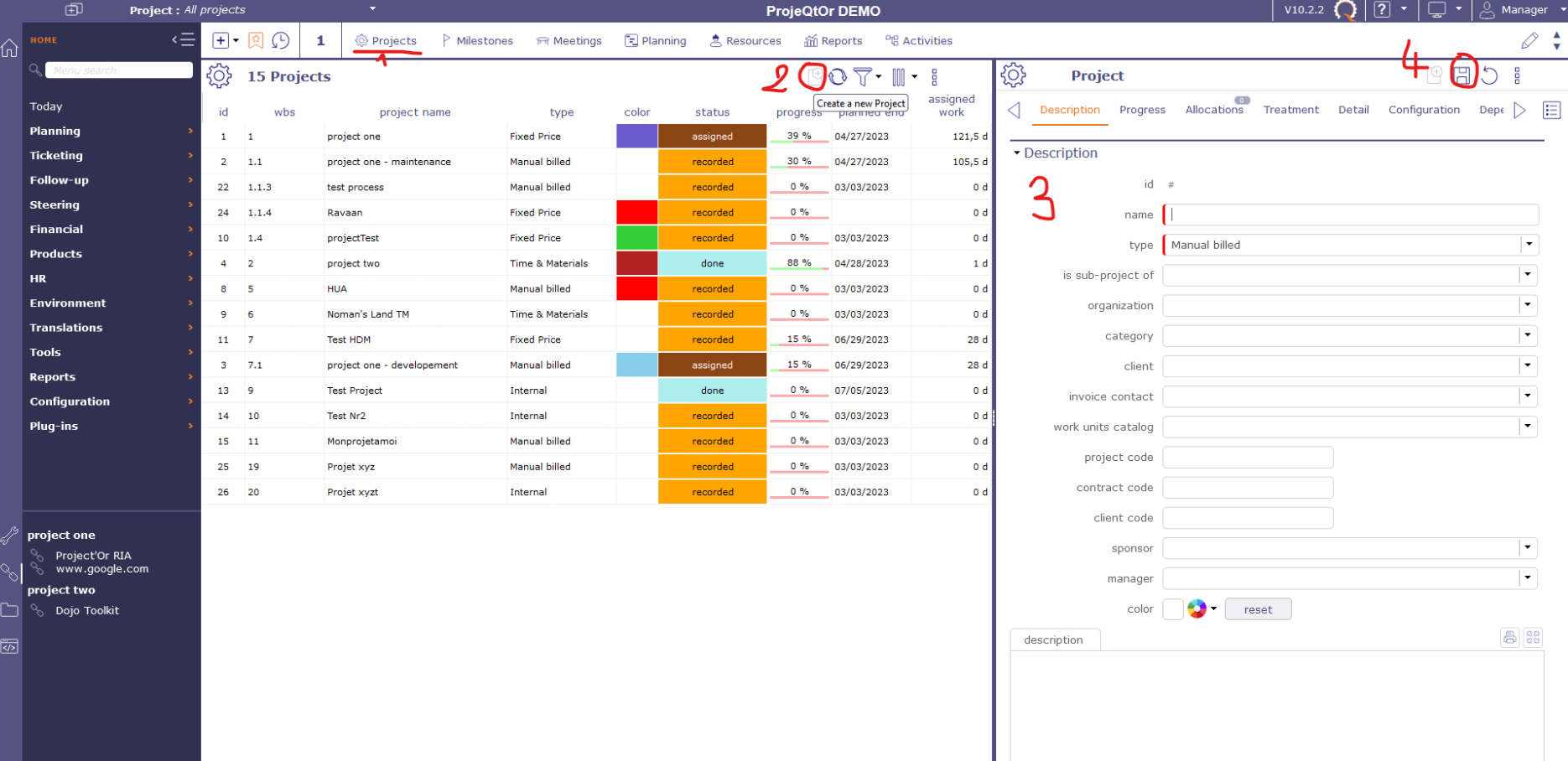Save the project with the floppy disk icon
Screen dimensions: 1568x761
[x=1462, y=75]
